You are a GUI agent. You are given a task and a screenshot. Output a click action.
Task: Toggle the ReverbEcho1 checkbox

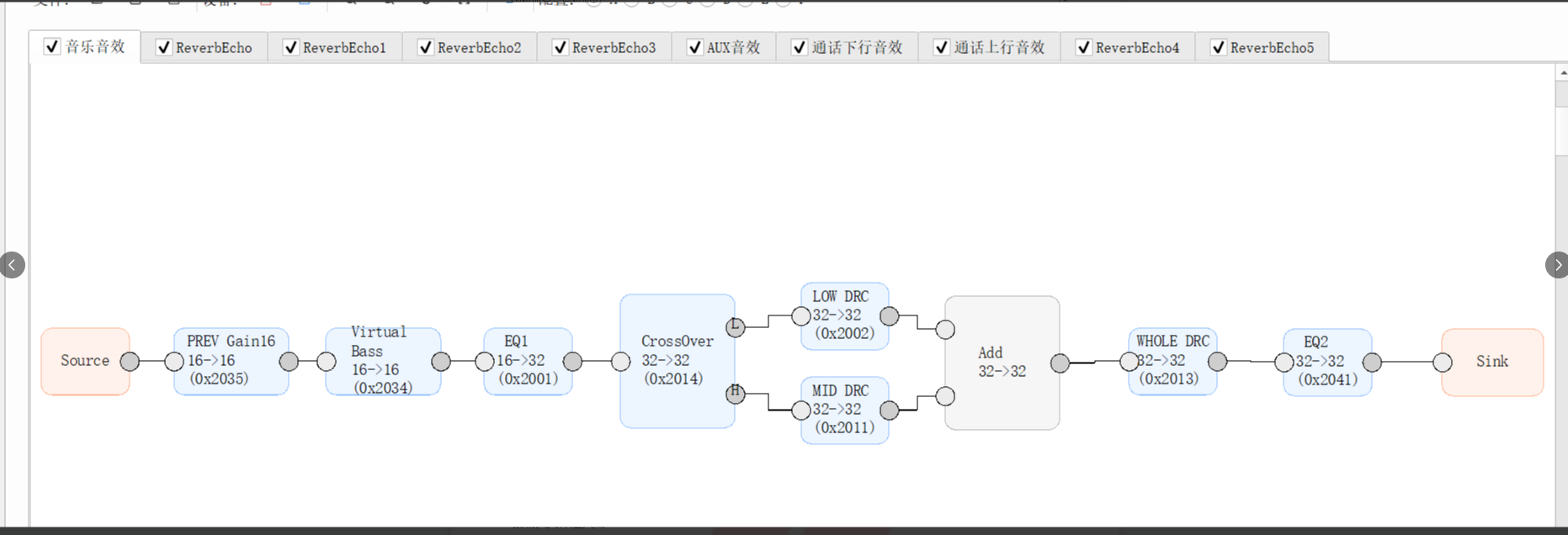291,47
